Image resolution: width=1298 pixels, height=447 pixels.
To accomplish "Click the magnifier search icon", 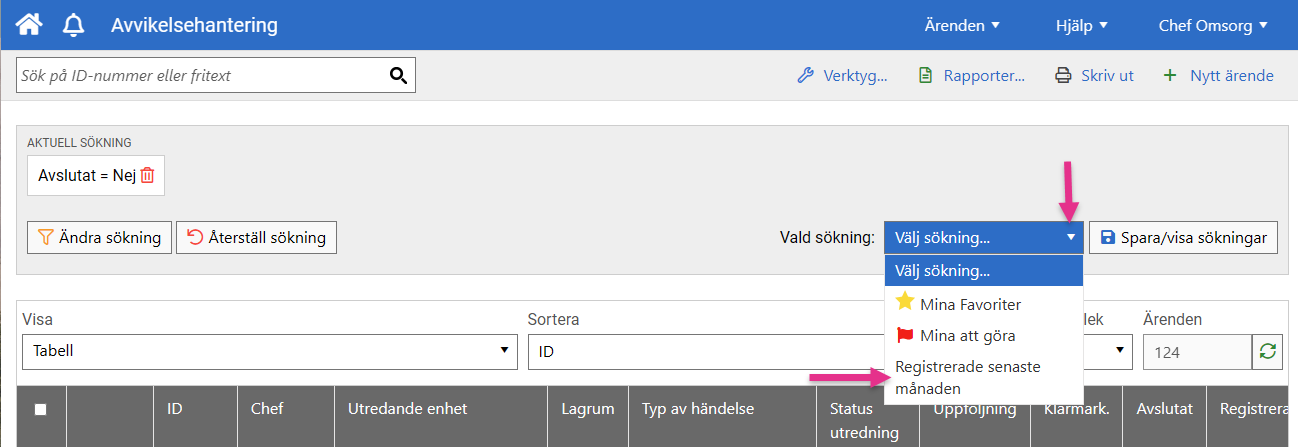I will [398, 75].
